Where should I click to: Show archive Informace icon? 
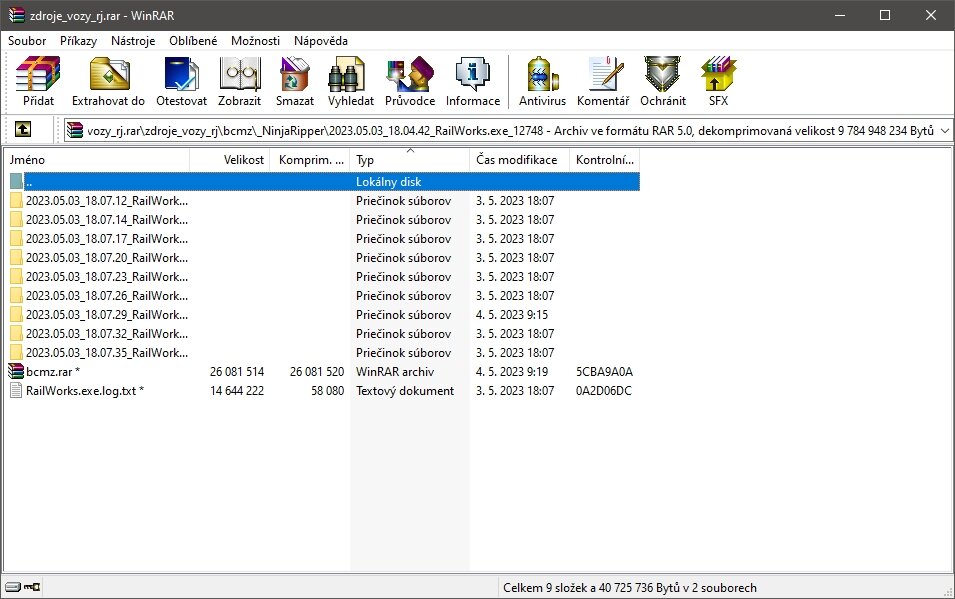[473, 74]
